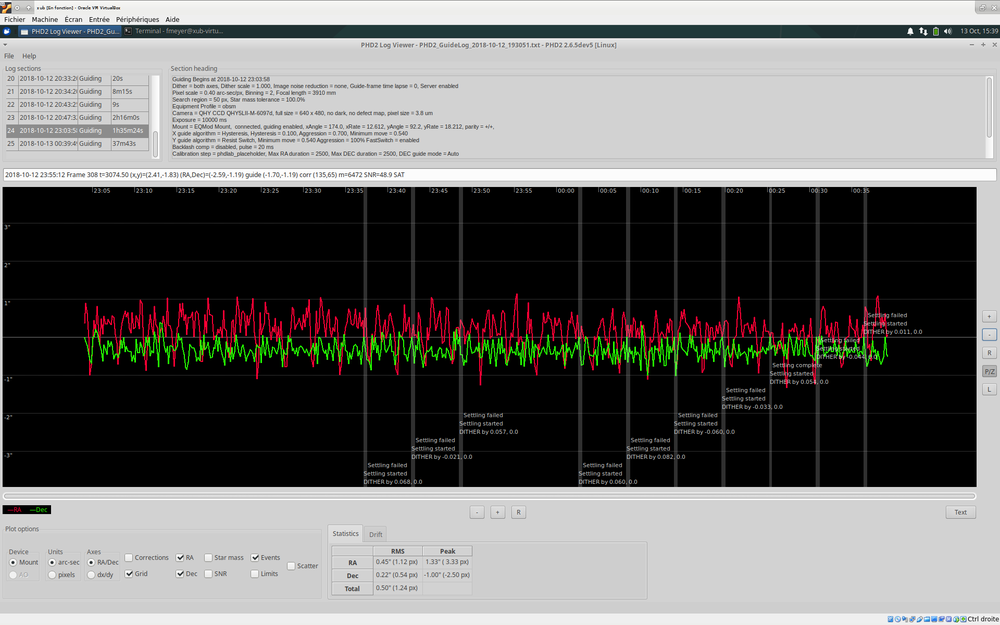Enable the Corrections checkbox
Screen dimensions: 1000x625
[146, 557]
